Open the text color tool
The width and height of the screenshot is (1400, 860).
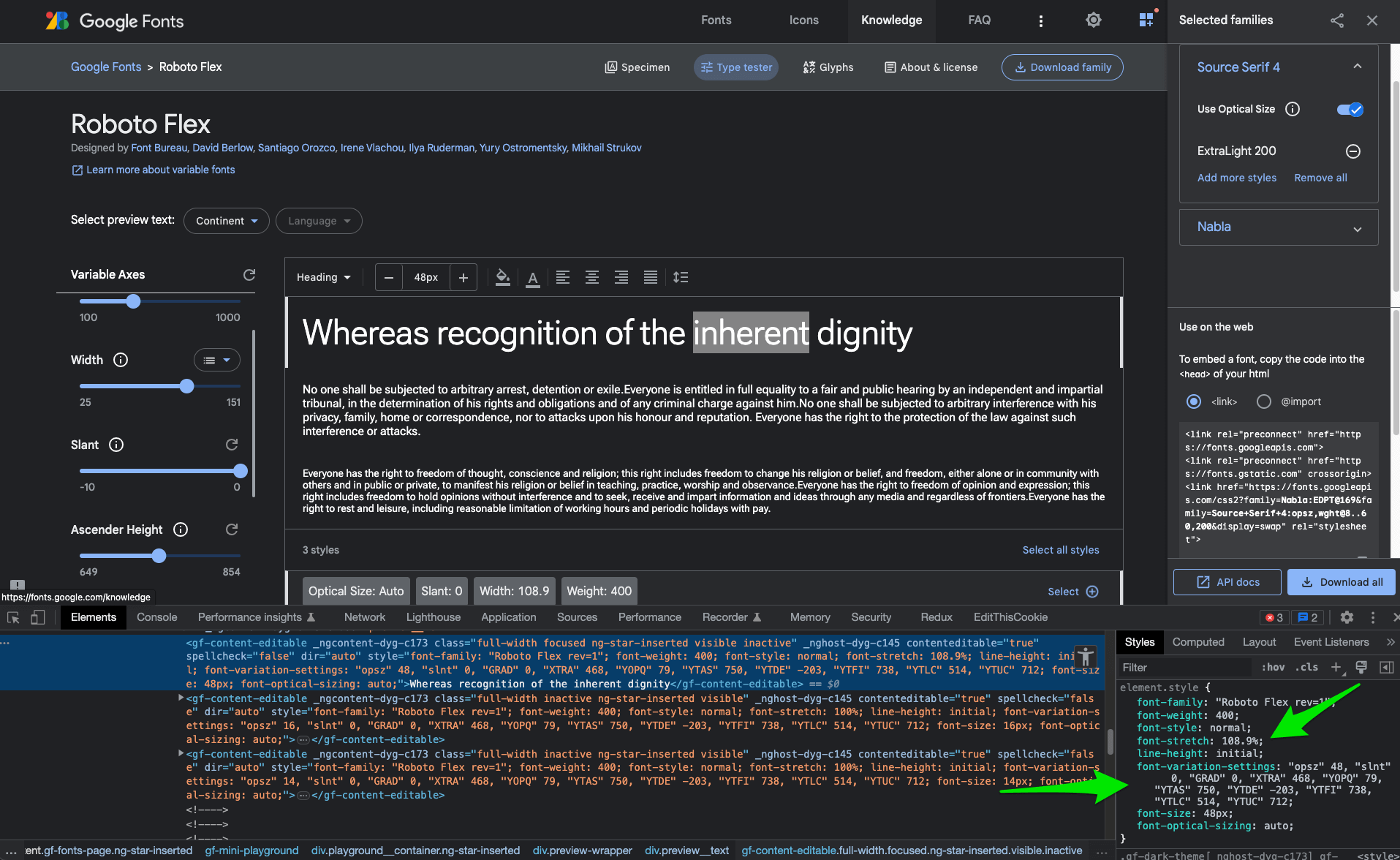tap(533, 278)
